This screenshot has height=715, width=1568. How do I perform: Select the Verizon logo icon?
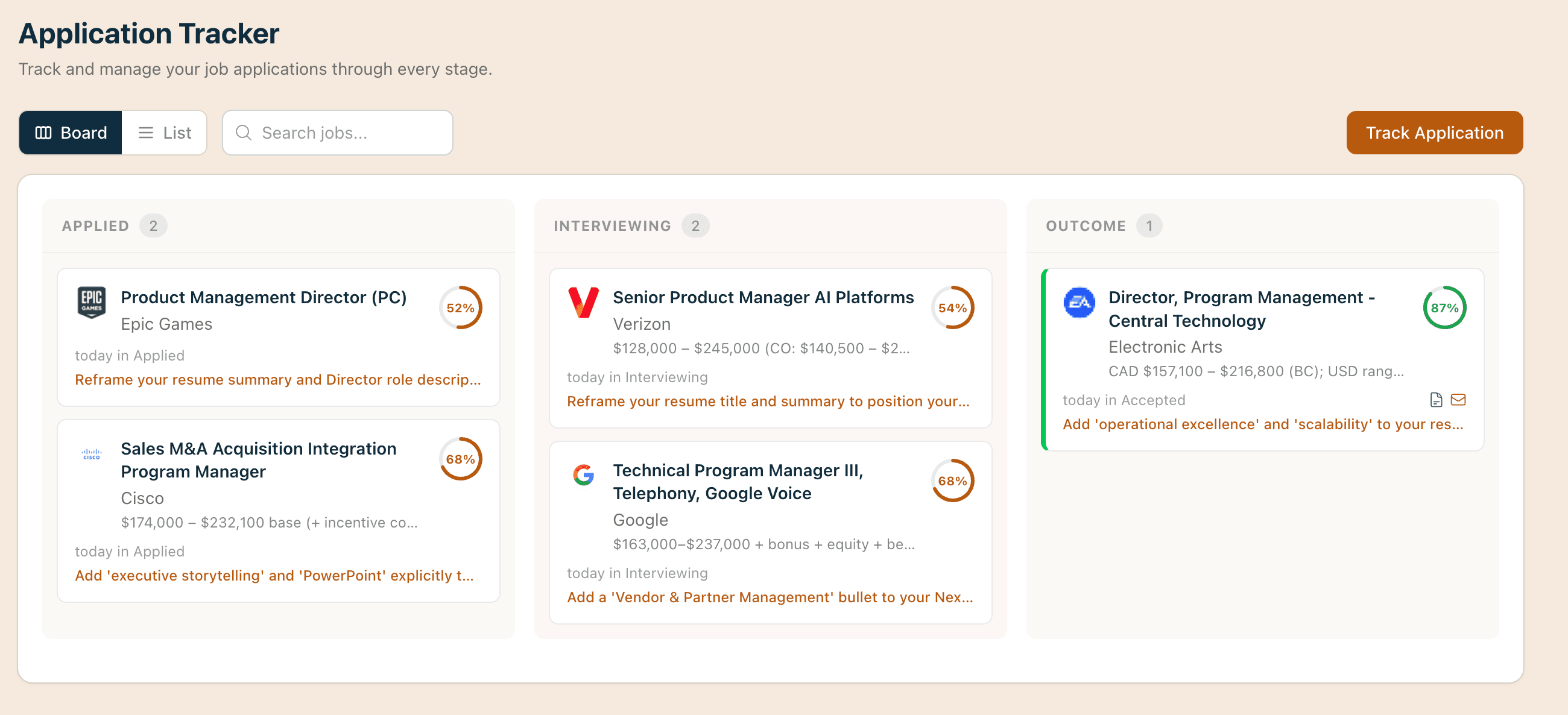click(584, 307)
